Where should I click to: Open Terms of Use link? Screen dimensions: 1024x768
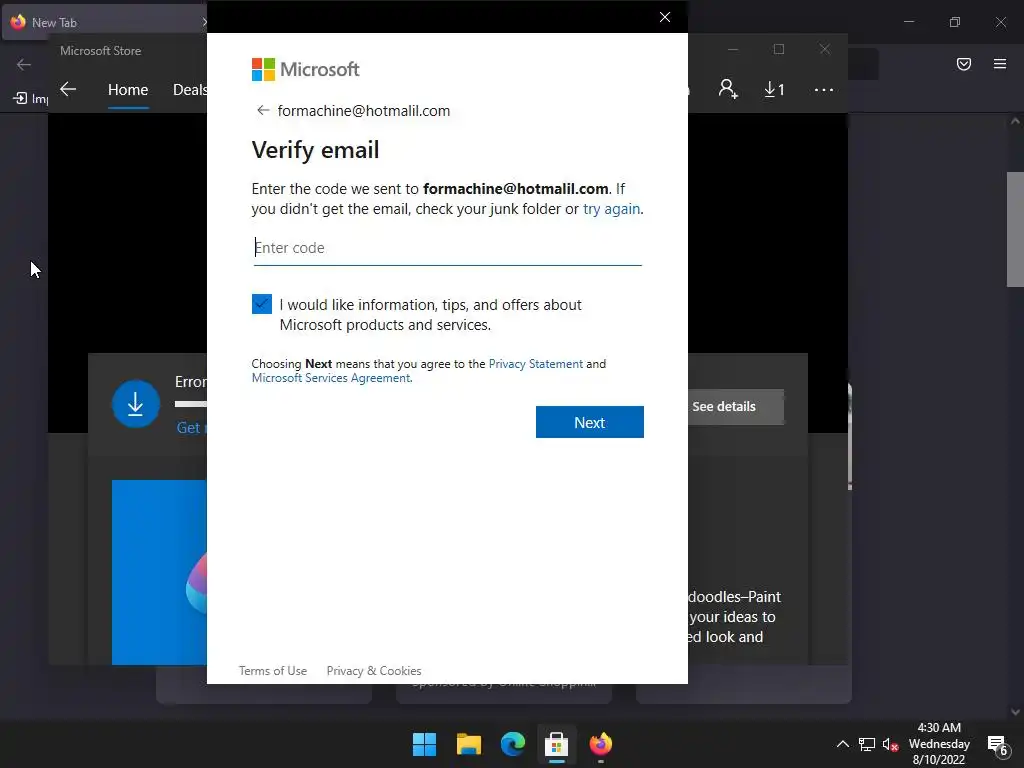272,671
